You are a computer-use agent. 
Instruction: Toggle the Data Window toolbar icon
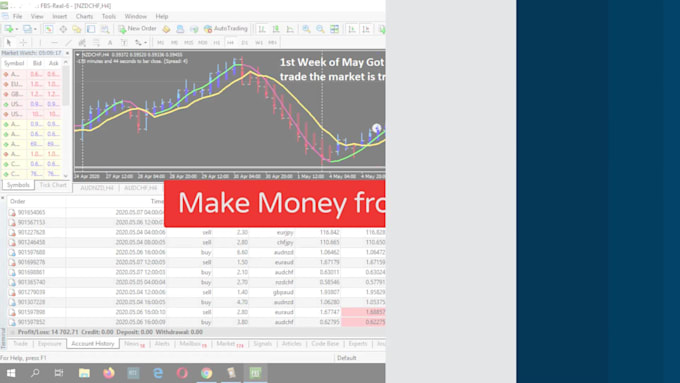[63, 29]
